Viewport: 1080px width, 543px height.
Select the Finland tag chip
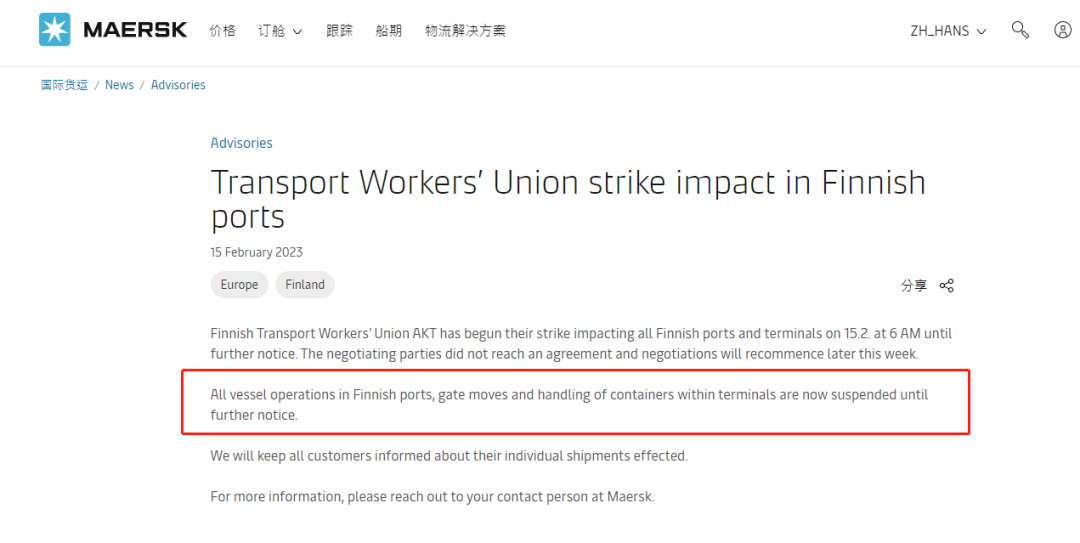click(304, 285)
